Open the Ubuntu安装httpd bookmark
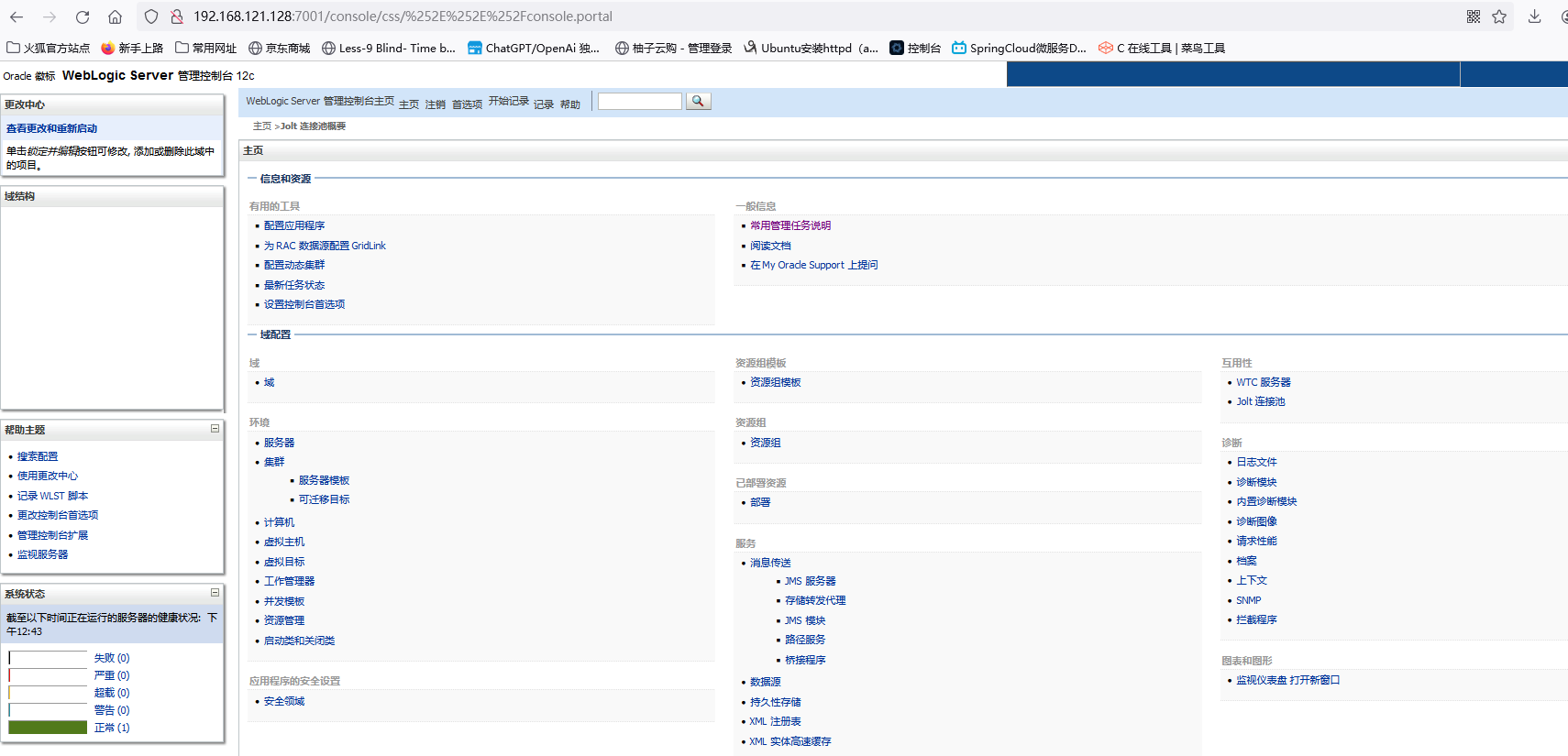 coord(811,48)
